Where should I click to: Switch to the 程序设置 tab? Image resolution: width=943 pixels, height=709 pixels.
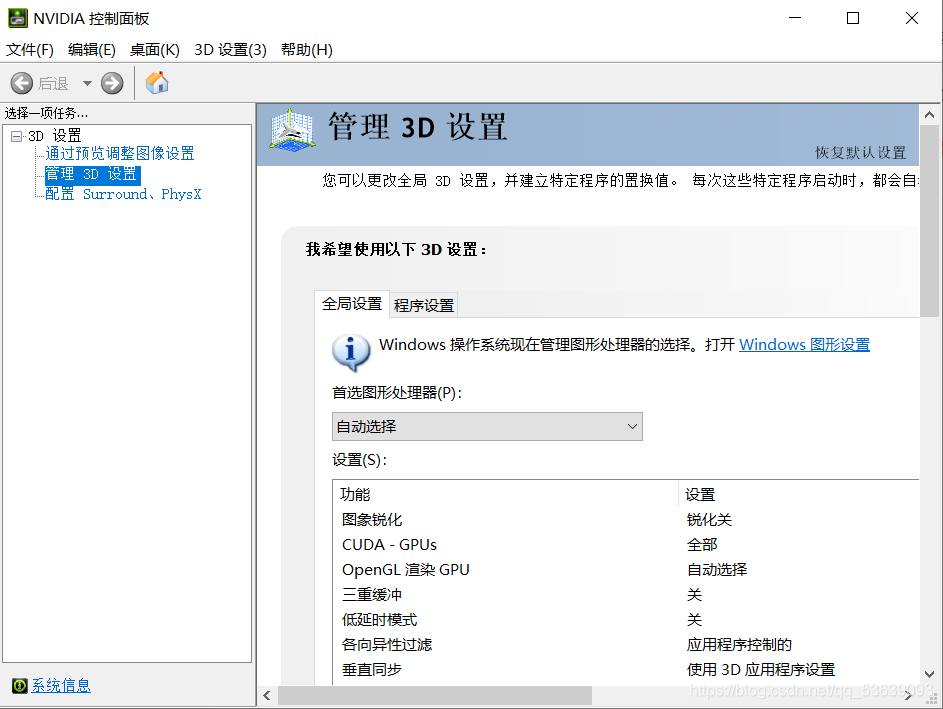coord(423,304)
